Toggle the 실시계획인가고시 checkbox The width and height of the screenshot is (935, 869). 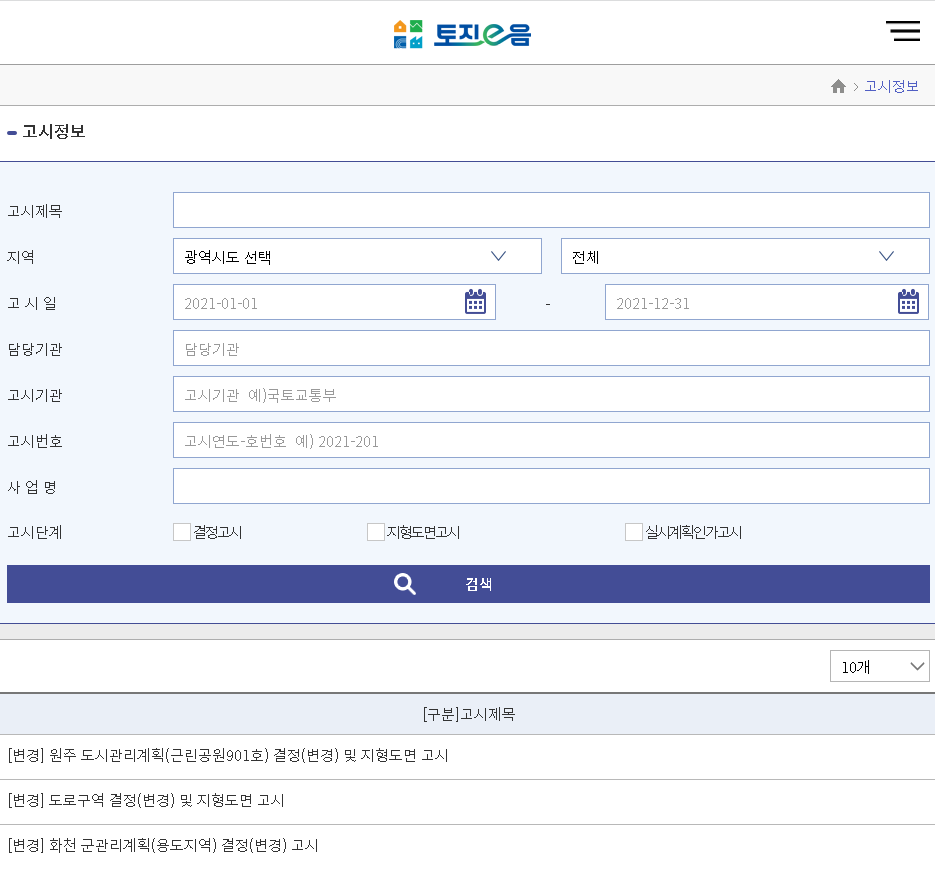(633, 532)
